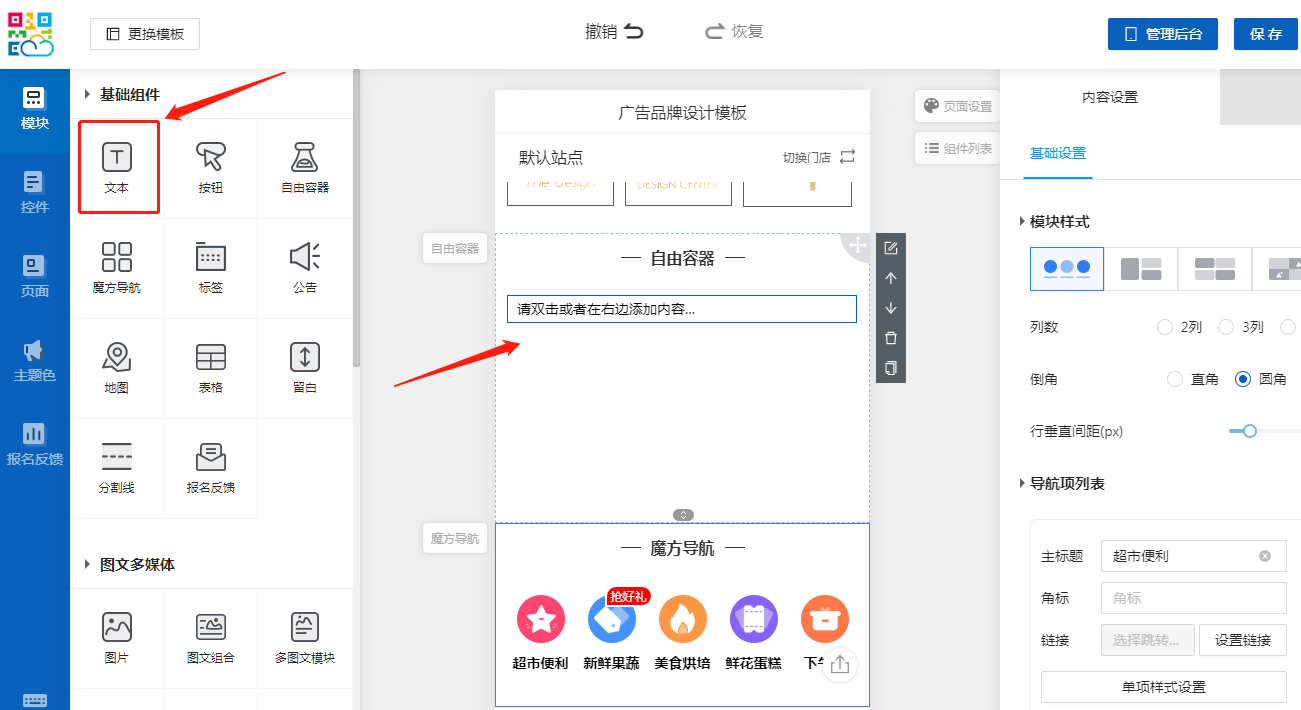Collapse the 模块样式 settings group

pyautogui.click(x=1022, y=222)
